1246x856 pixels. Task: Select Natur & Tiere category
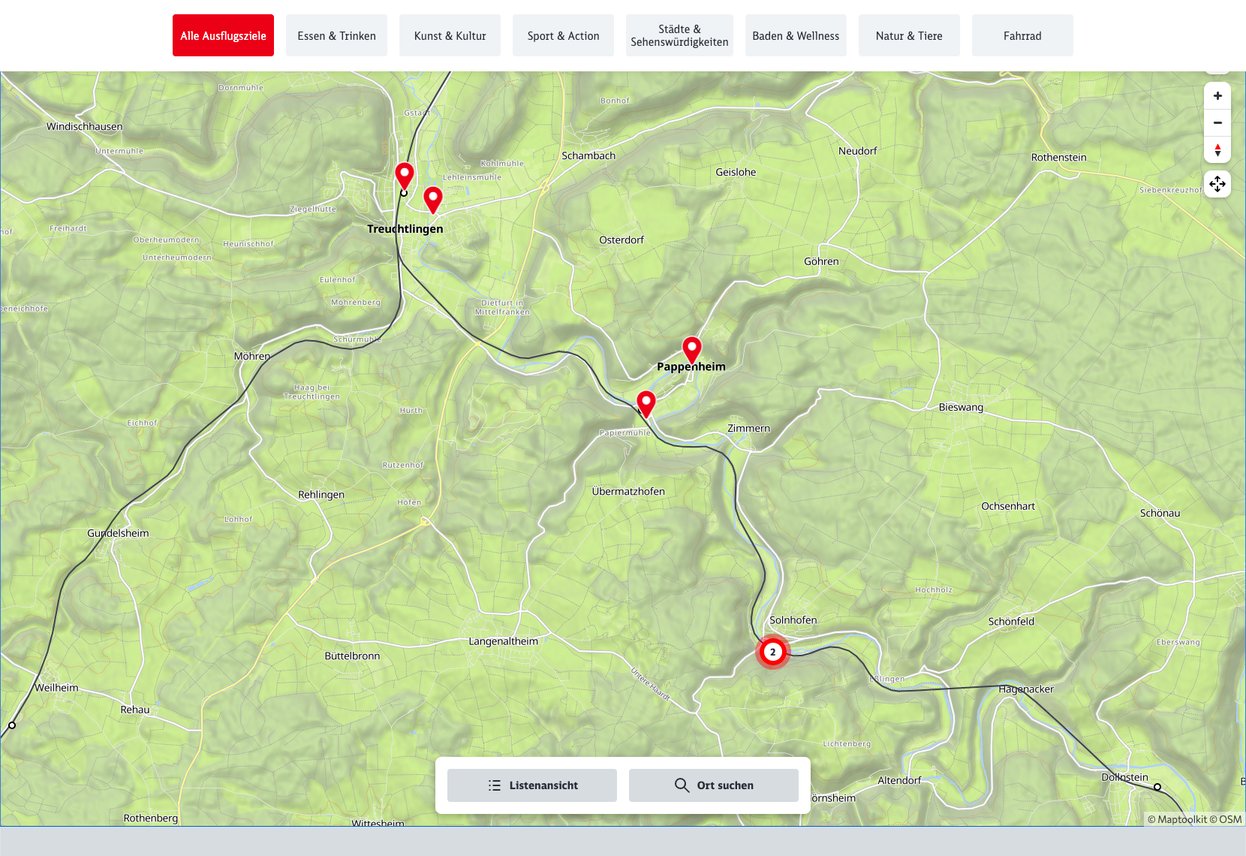909,36
